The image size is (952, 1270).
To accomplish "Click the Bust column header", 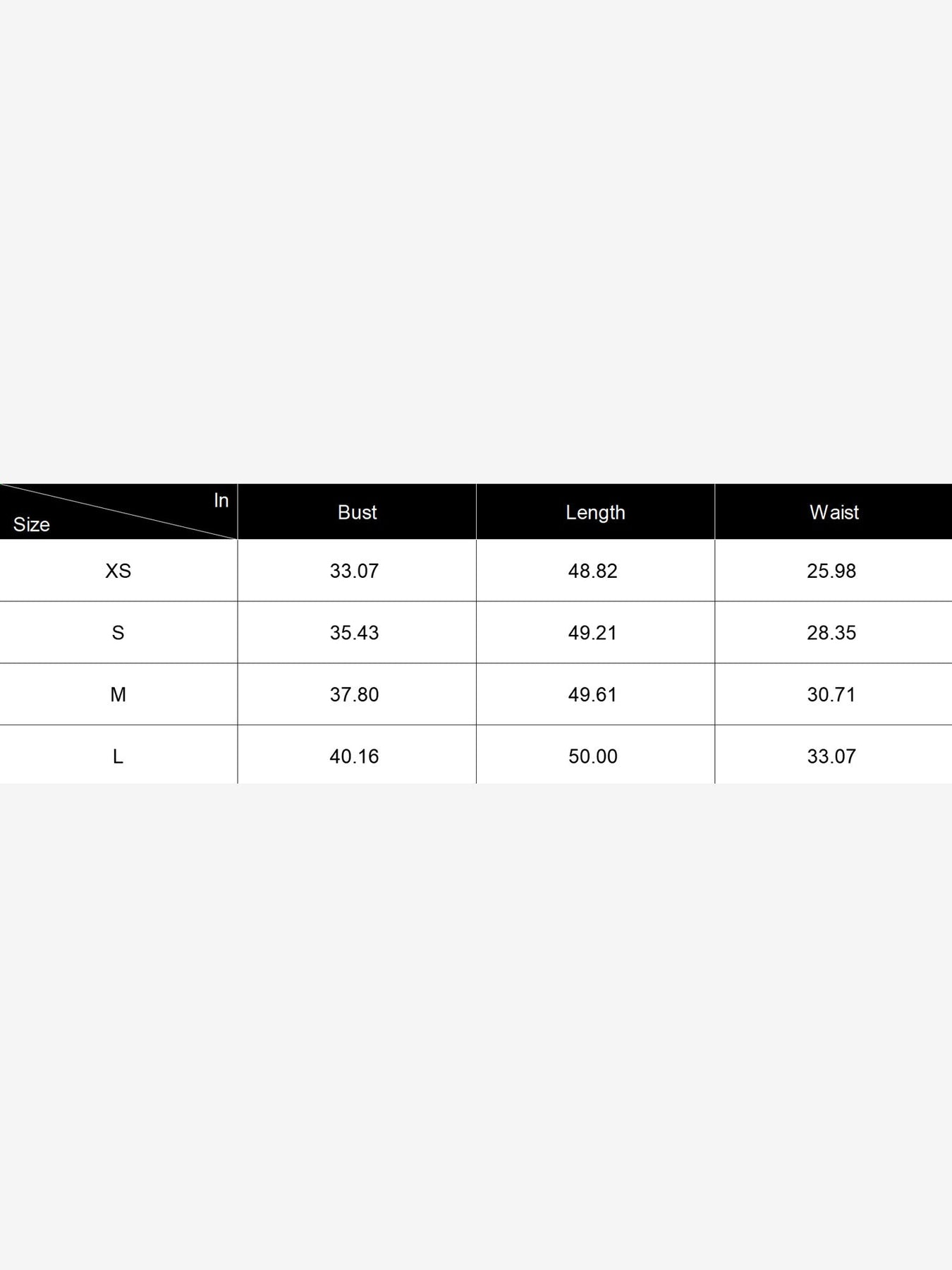I will pyautogui.click(x=357, y=512).
